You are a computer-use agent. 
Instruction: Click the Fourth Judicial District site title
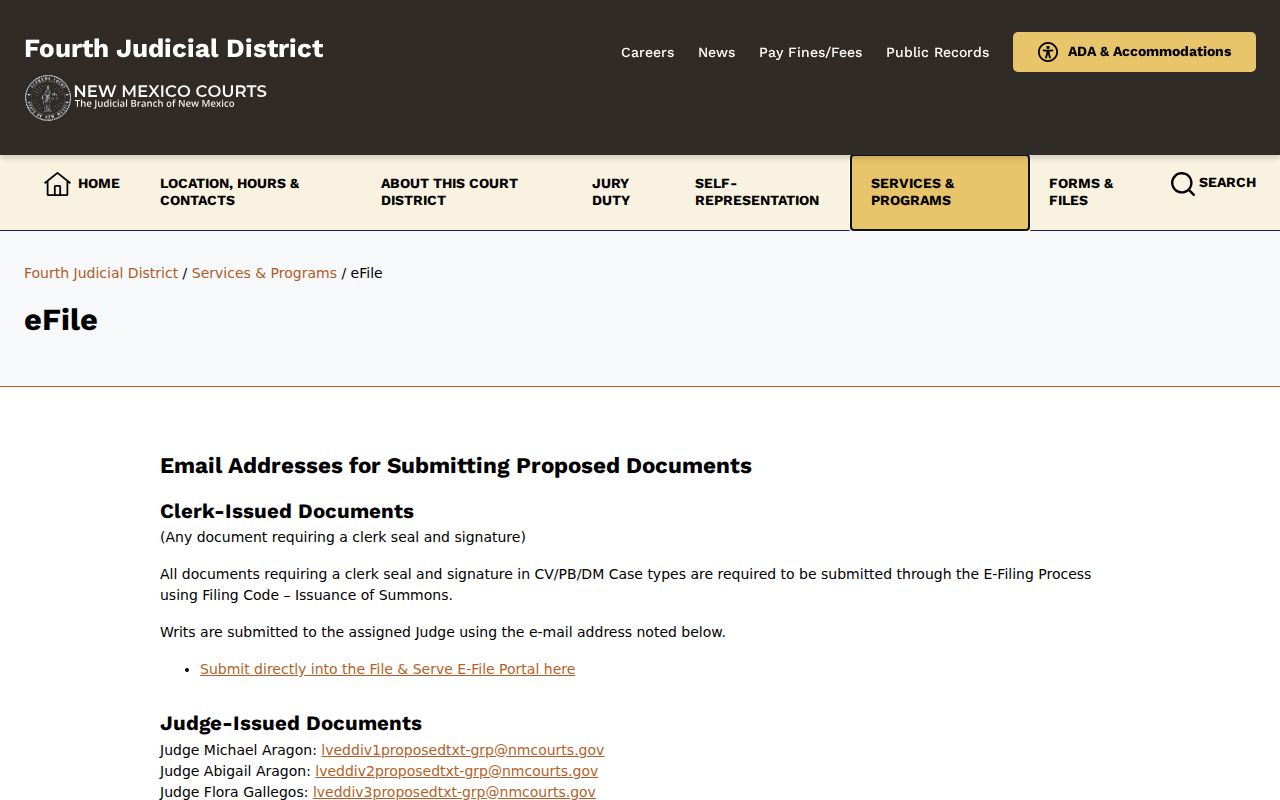174,48
